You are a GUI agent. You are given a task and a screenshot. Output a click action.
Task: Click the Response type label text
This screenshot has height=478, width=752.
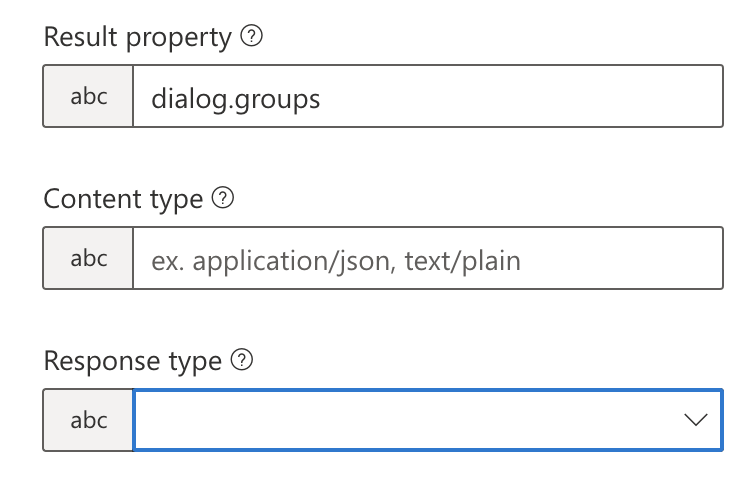click(133, 361)
